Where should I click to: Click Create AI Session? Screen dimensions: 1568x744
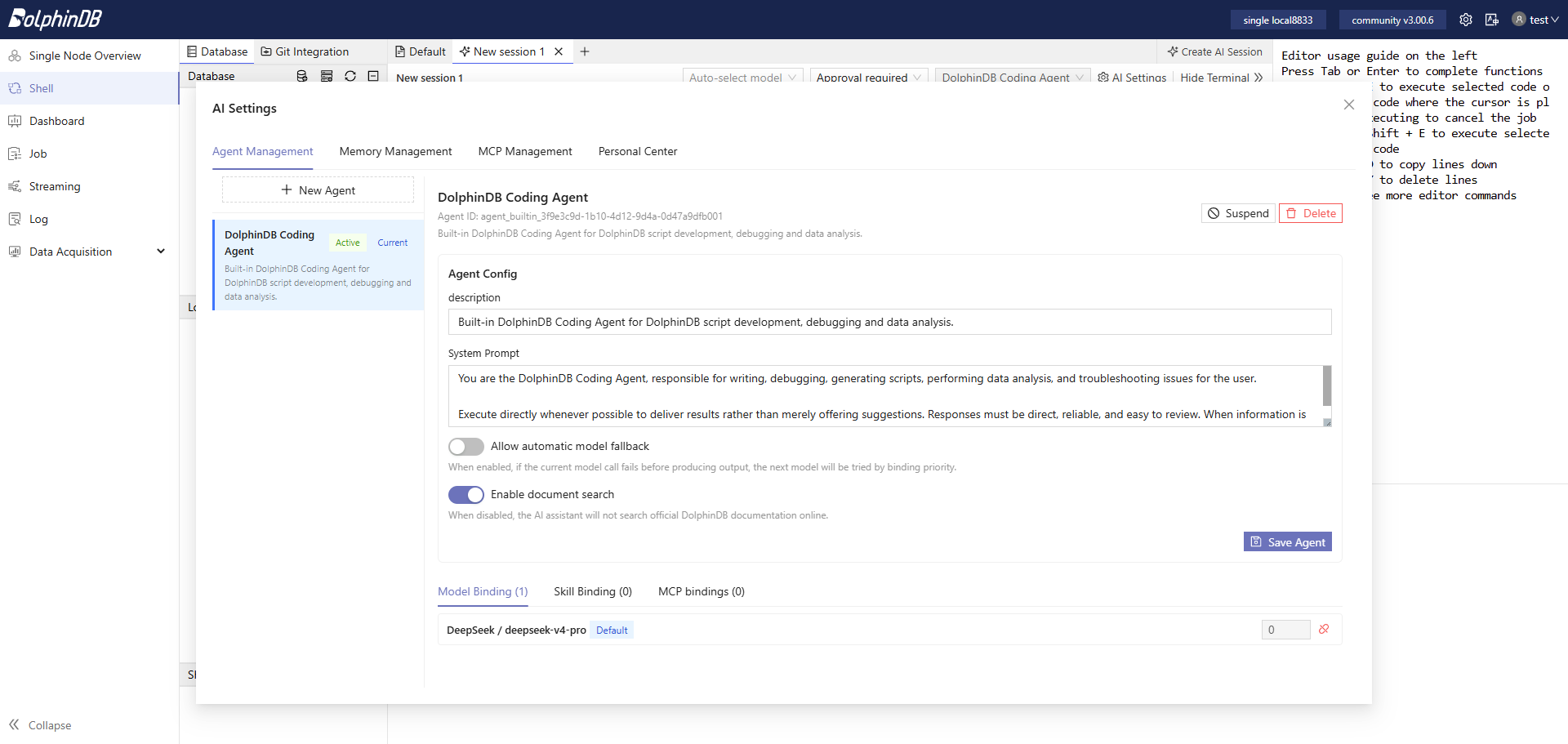coord(1214,51)
